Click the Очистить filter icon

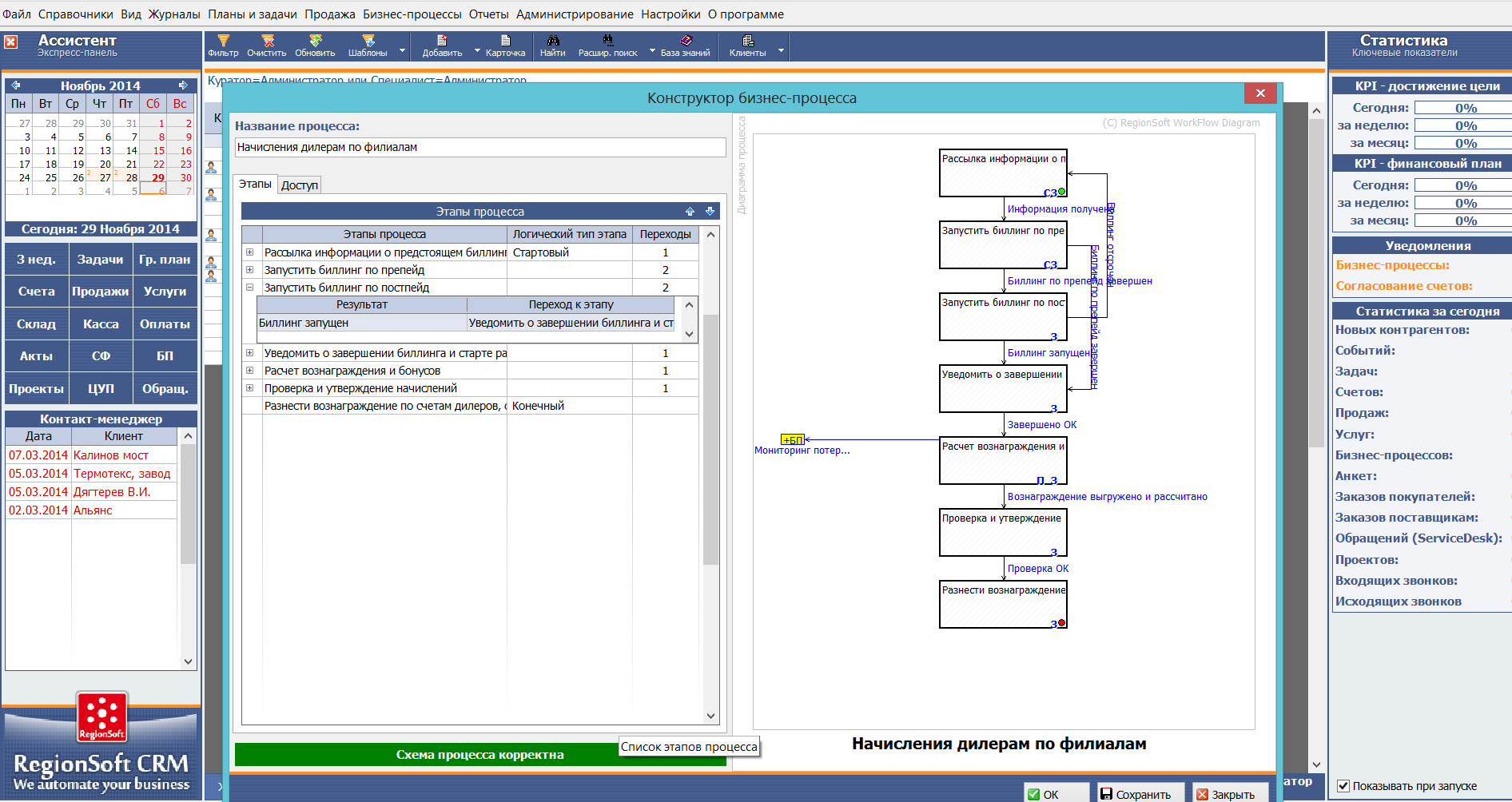click(268, 41)
